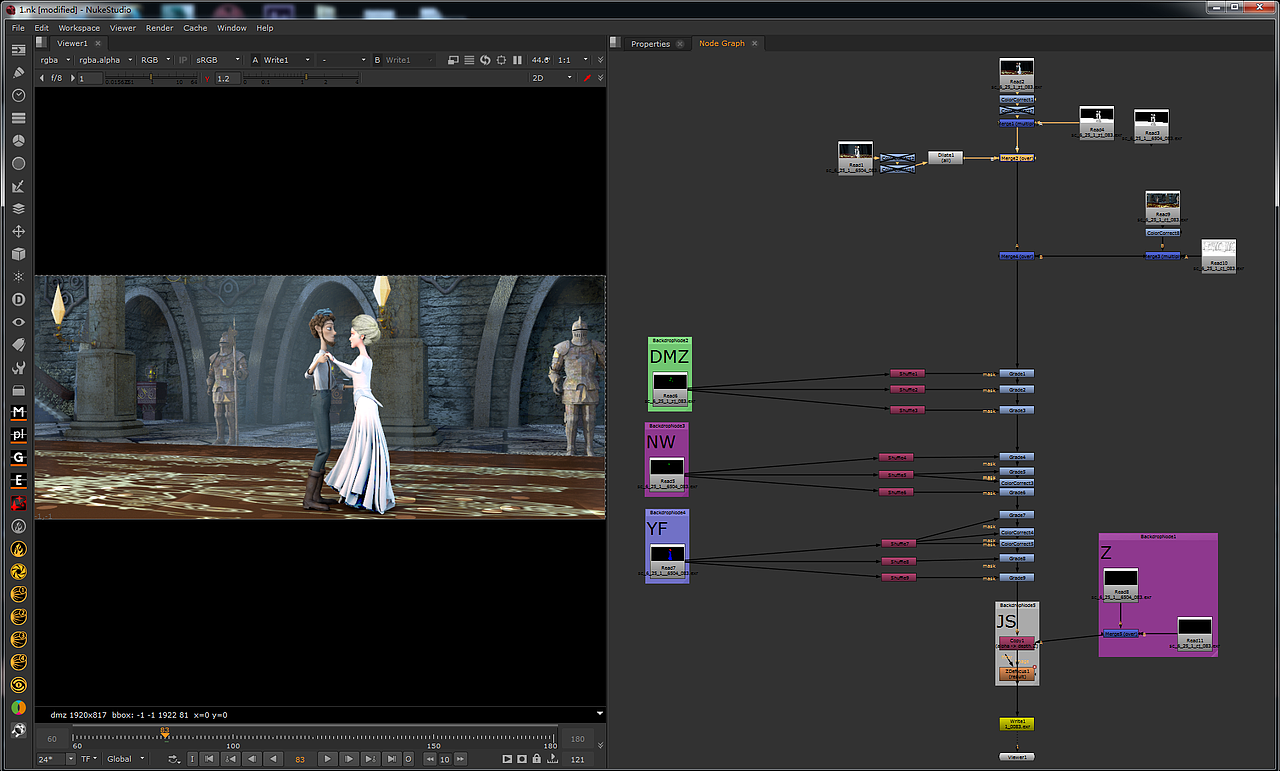
Task: Open the pl plugin menu icon
Action: pyautogui.click(x=18, y=435)
